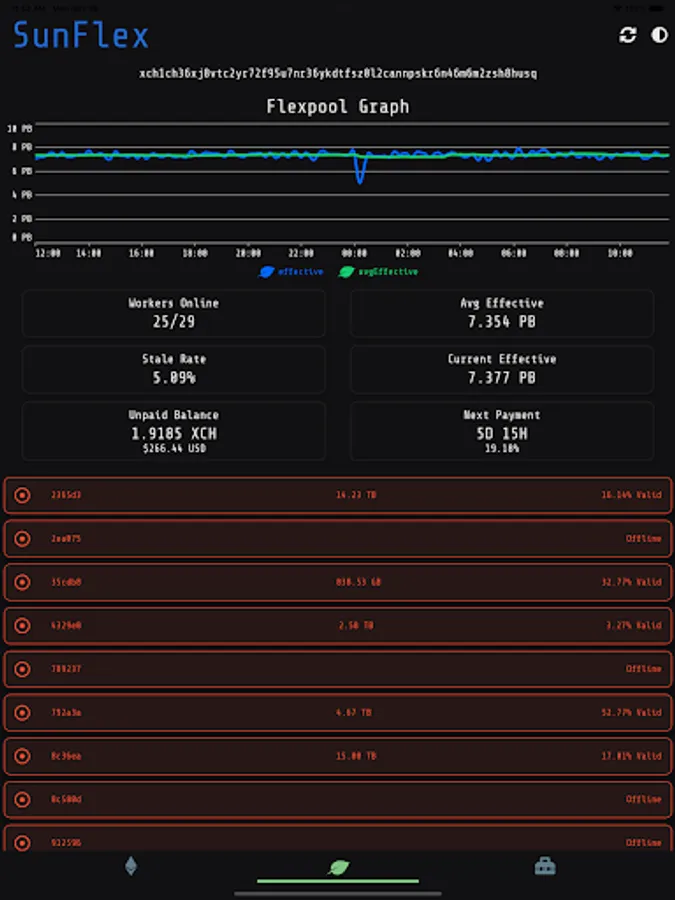This screenshot has width=675, height=900.
Task: Click the Offline status of worker 932596
Action: (643, 843)
